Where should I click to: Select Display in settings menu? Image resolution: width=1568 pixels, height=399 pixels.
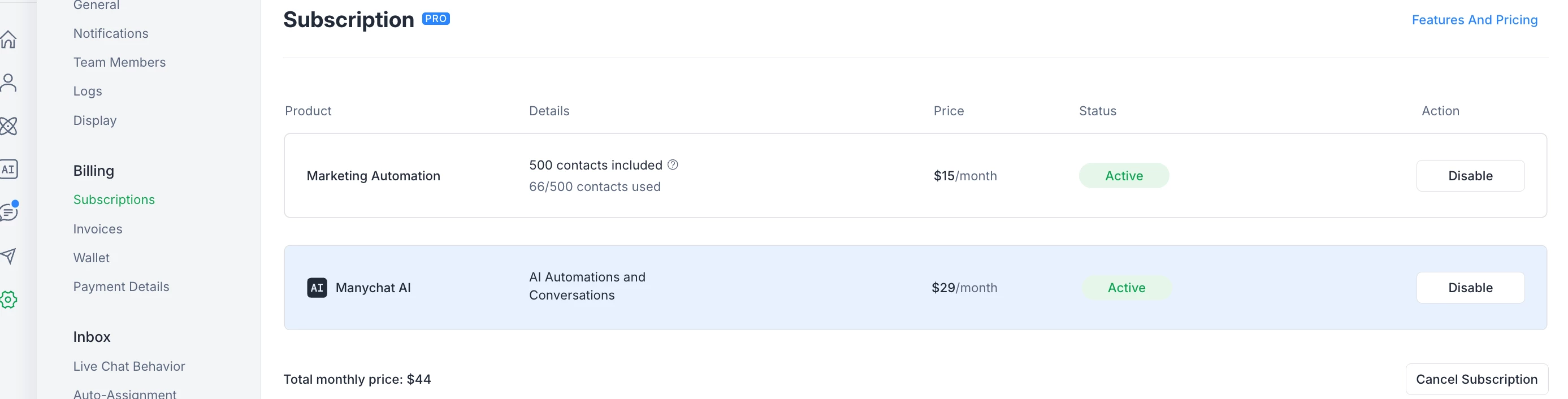[x=95, y=120]
